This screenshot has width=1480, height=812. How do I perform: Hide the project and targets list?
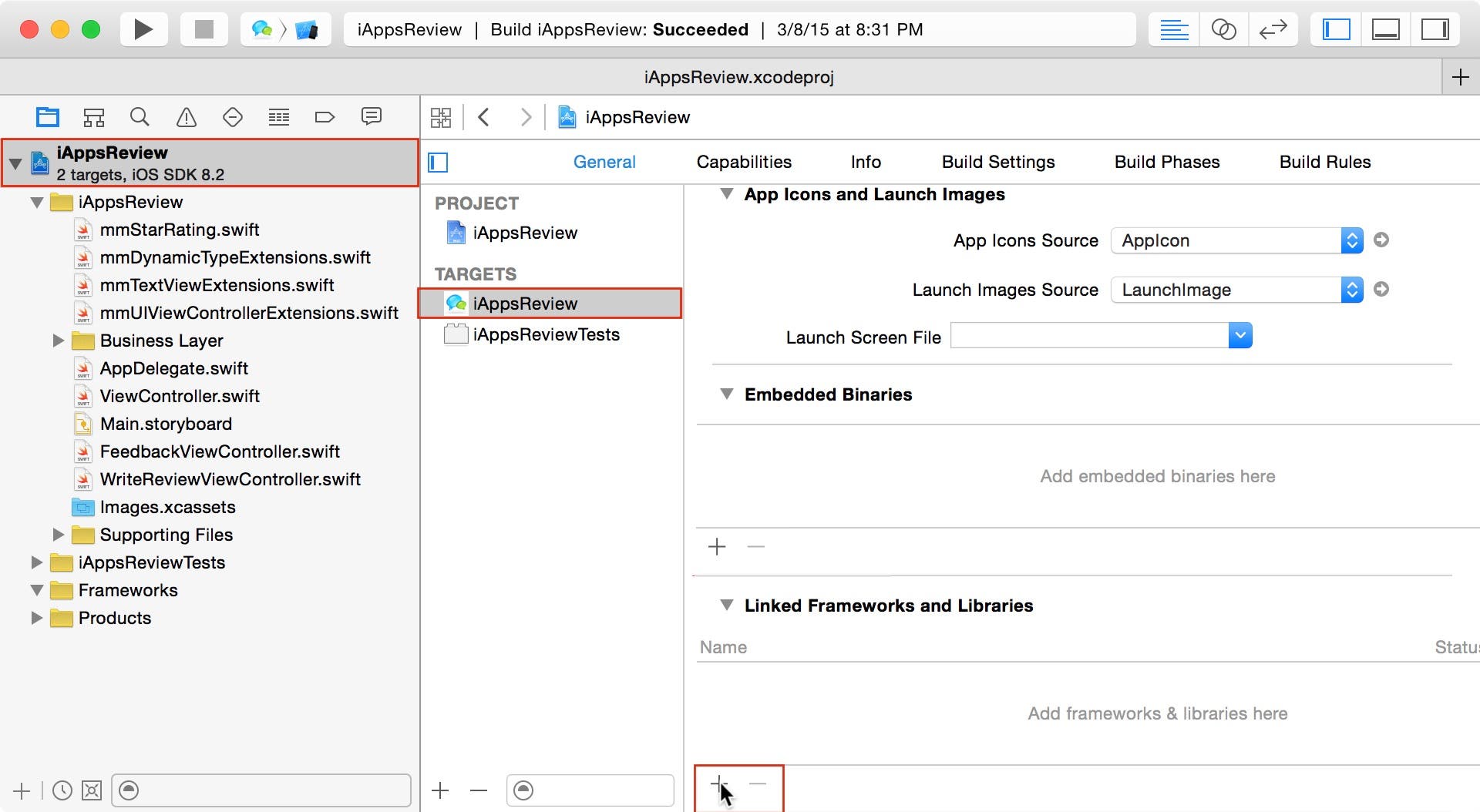point(438,163)
